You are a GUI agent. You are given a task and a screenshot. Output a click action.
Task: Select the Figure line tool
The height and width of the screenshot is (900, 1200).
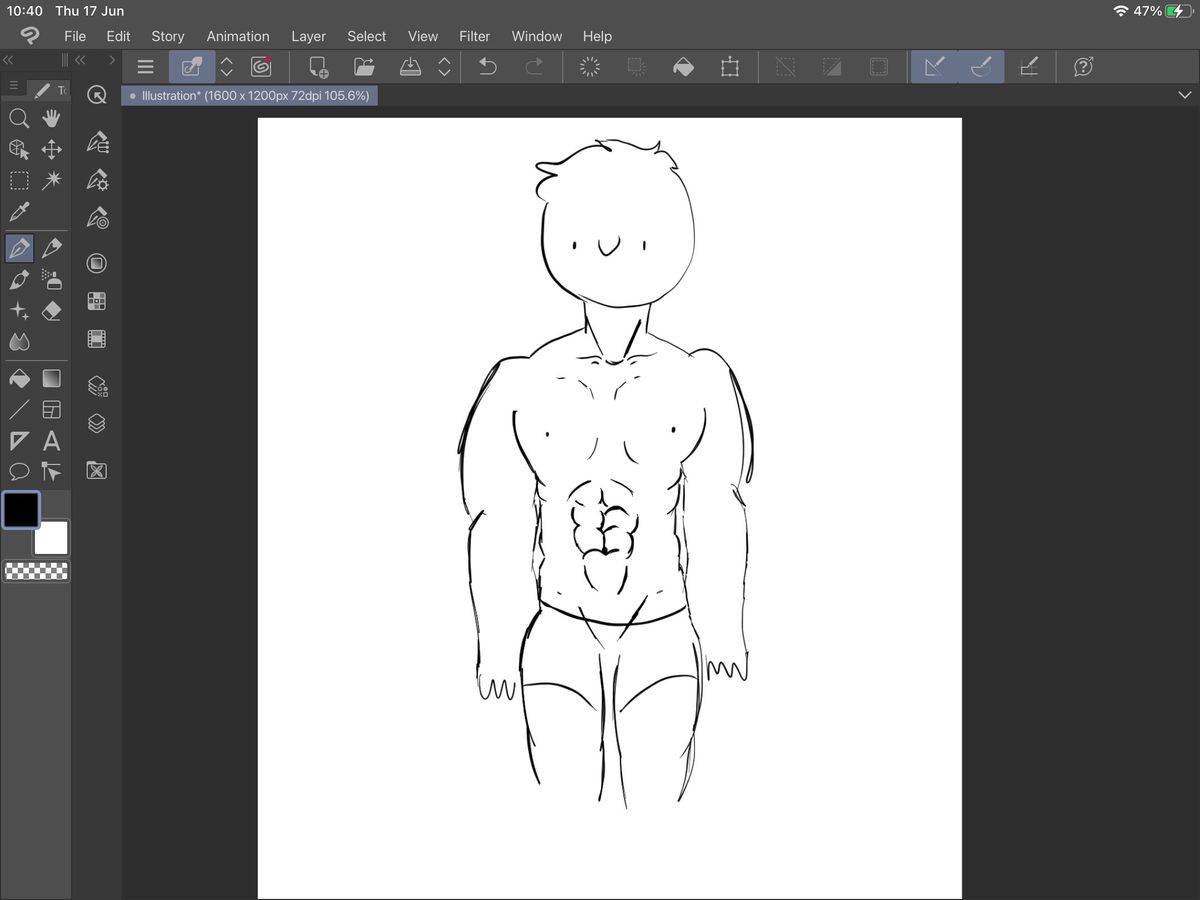coord(19,409)
